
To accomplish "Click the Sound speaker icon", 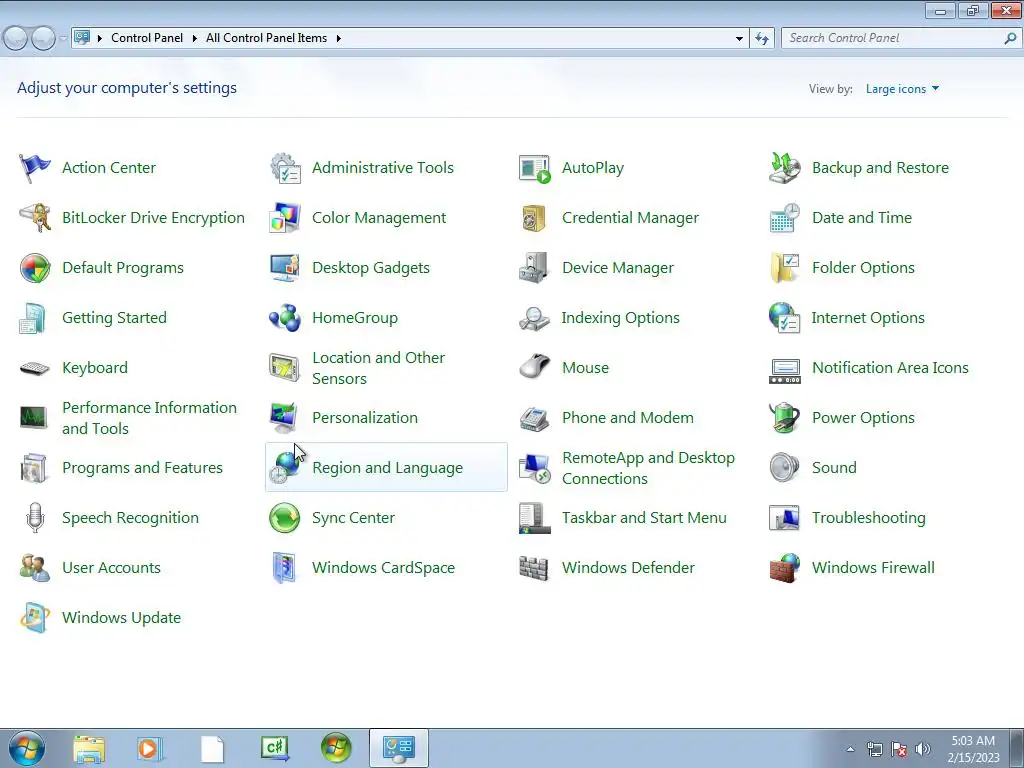I will [x=784, y=468].
